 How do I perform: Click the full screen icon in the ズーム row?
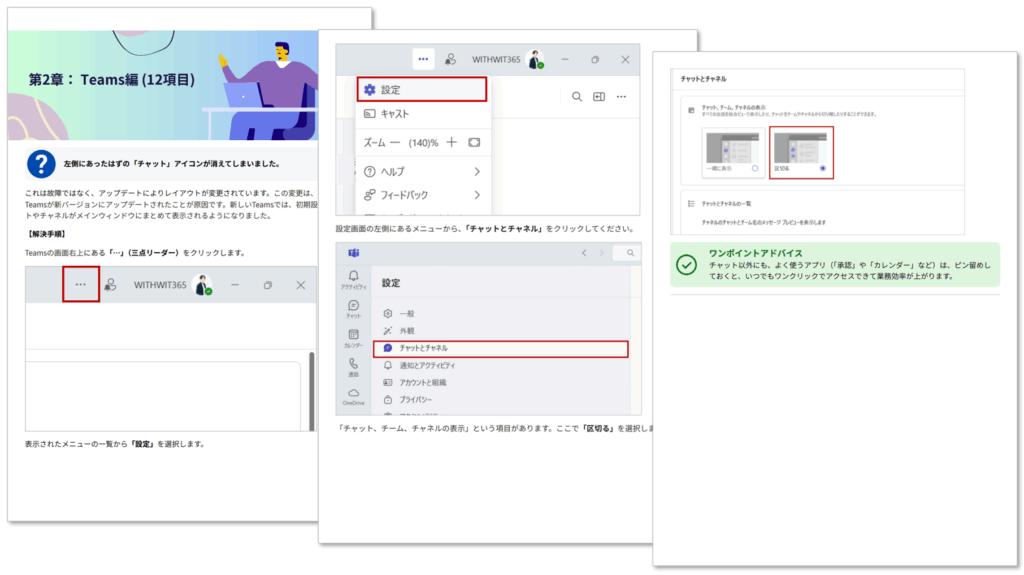pos(474,142)
